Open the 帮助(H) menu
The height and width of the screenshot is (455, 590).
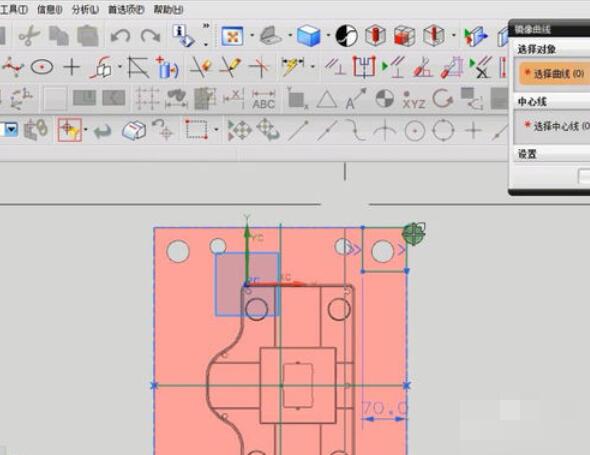[x=168, y=9]
